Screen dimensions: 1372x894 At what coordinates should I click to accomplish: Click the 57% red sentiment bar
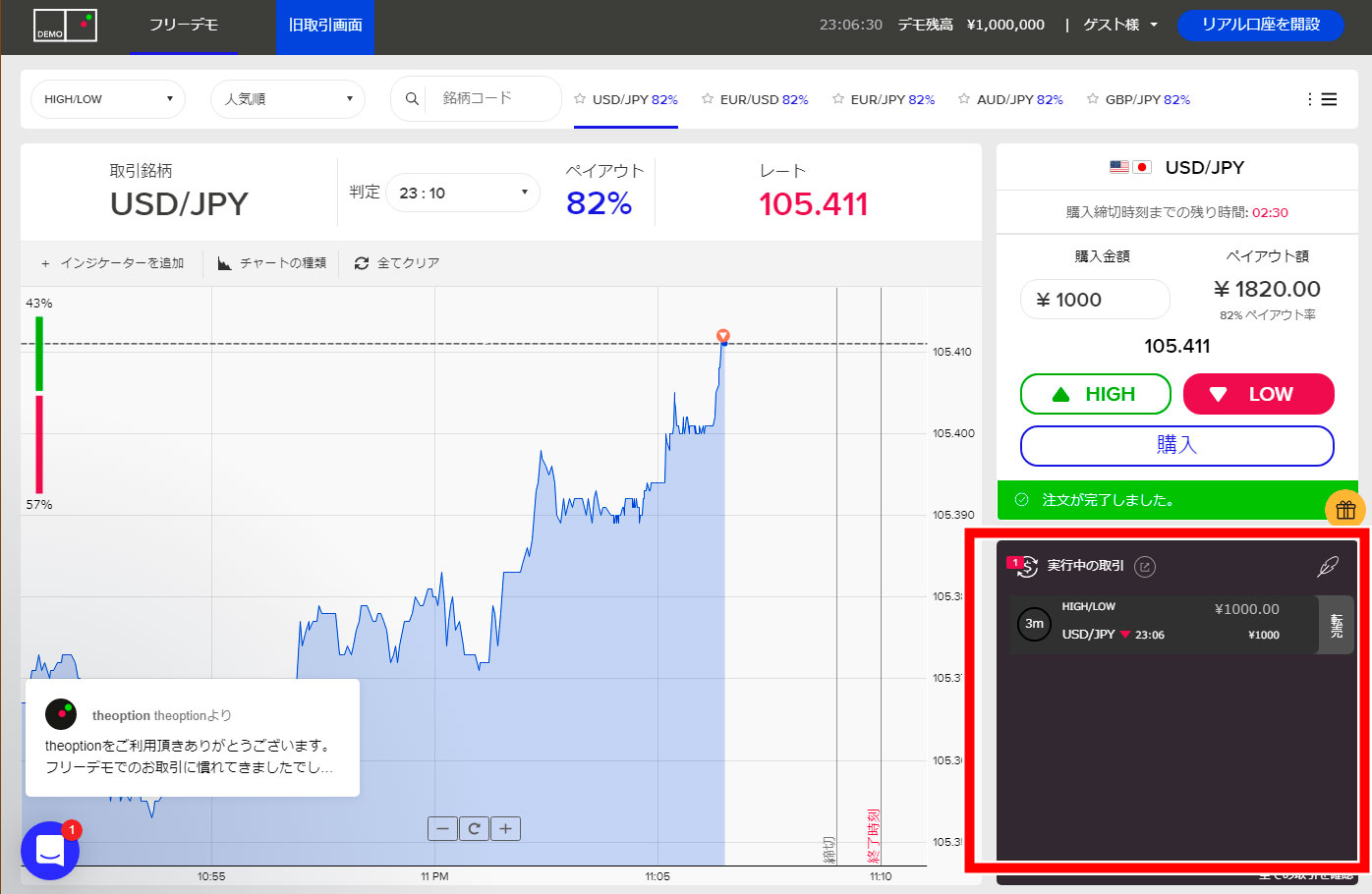point(39,444)
